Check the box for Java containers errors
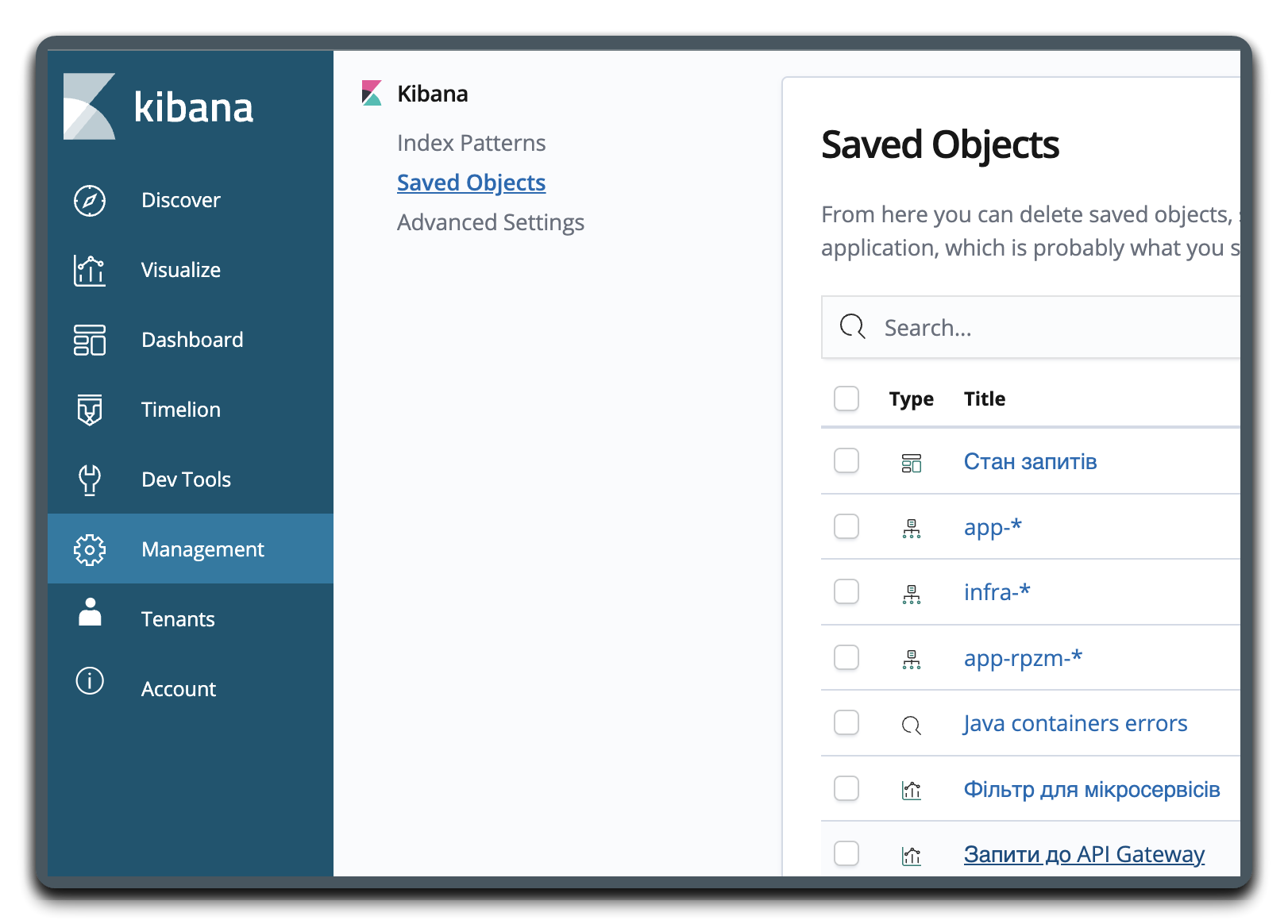The width and height of the screenshot is (1288, 924). (846, 722)
